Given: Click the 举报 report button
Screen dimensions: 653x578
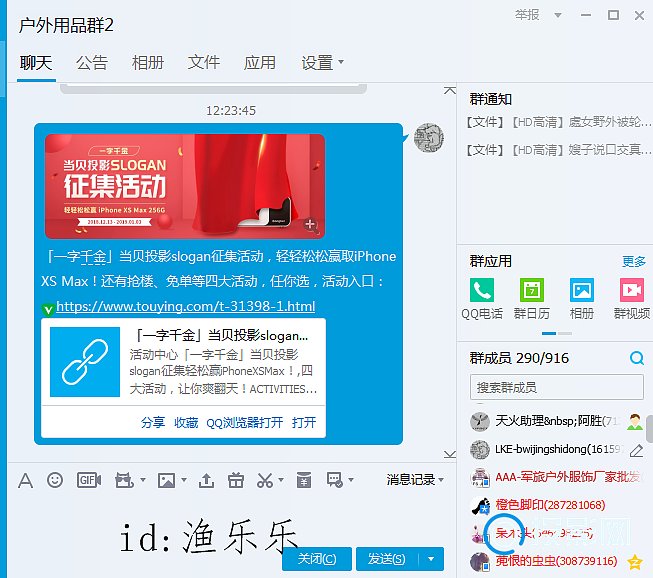Looking at the screenshot, I should [527, 15].
